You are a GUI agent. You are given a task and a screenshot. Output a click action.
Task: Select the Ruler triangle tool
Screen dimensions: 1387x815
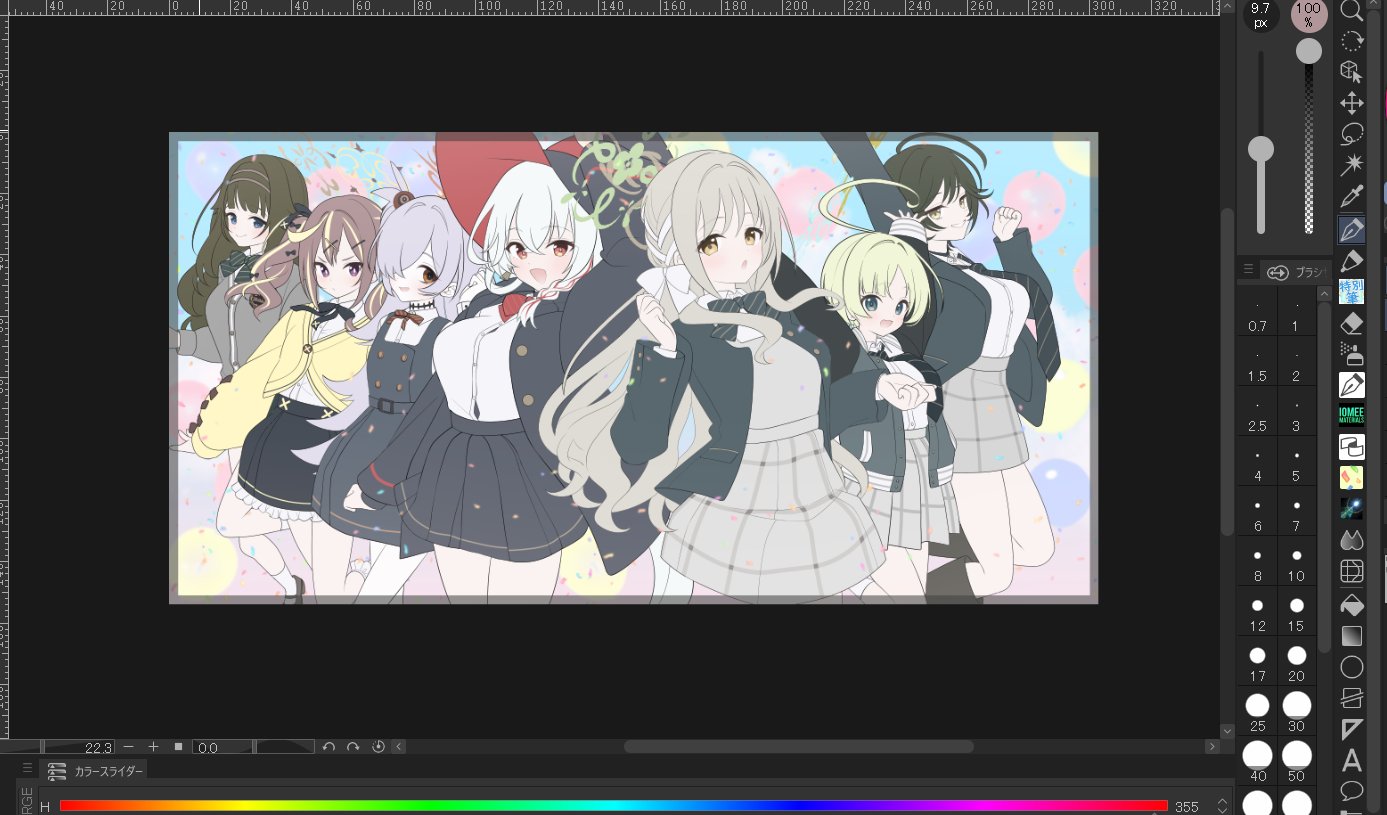pyautogui.click(x=1351, y=729)
